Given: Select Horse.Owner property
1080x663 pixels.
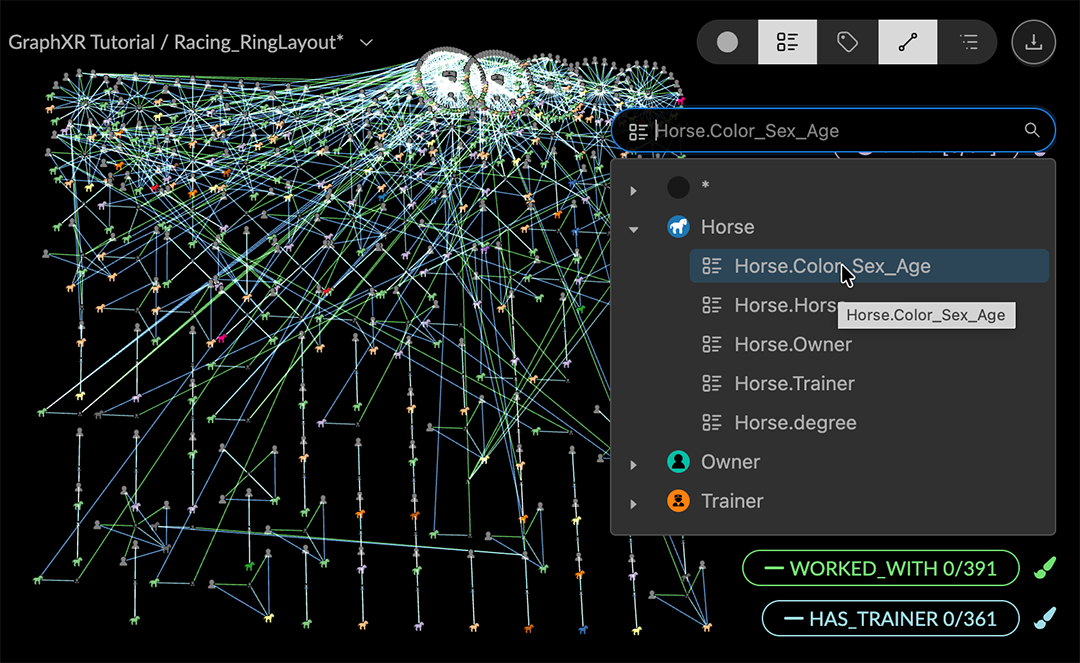Looking at the screenshot, I should tap(792, 344).
